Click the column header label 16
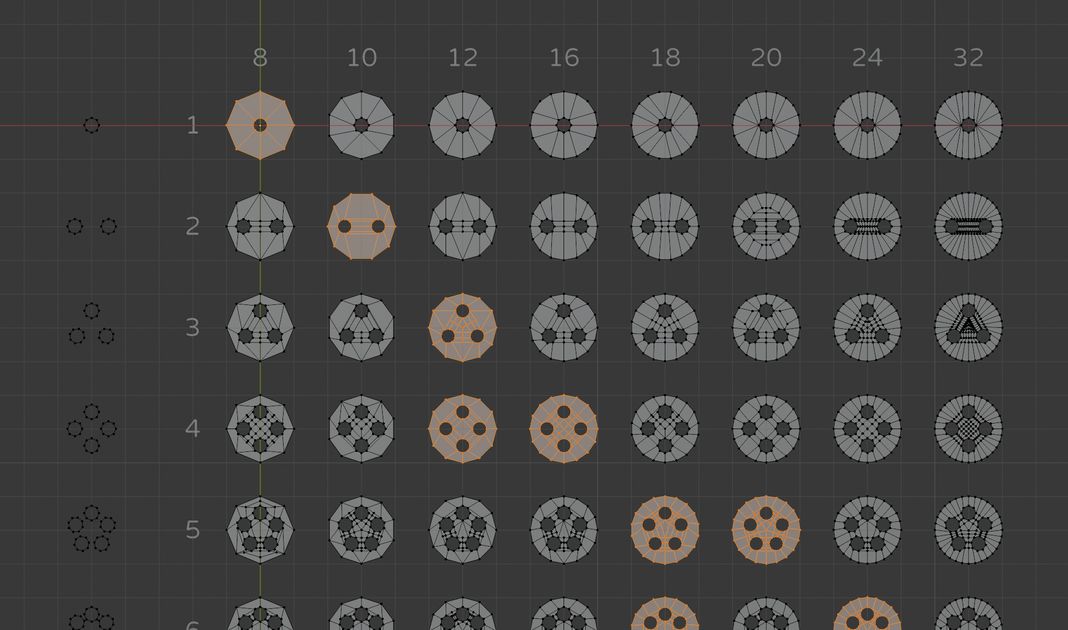This screenshot has height=630, width=1068. click(564, 58)
